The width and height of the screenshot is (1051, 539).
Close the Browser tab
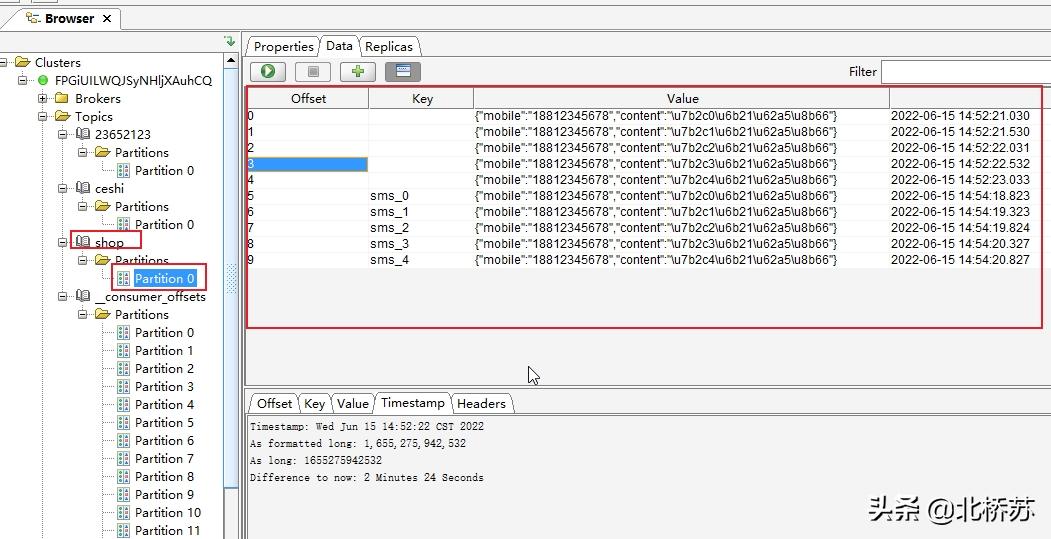(x=107, y=19)
